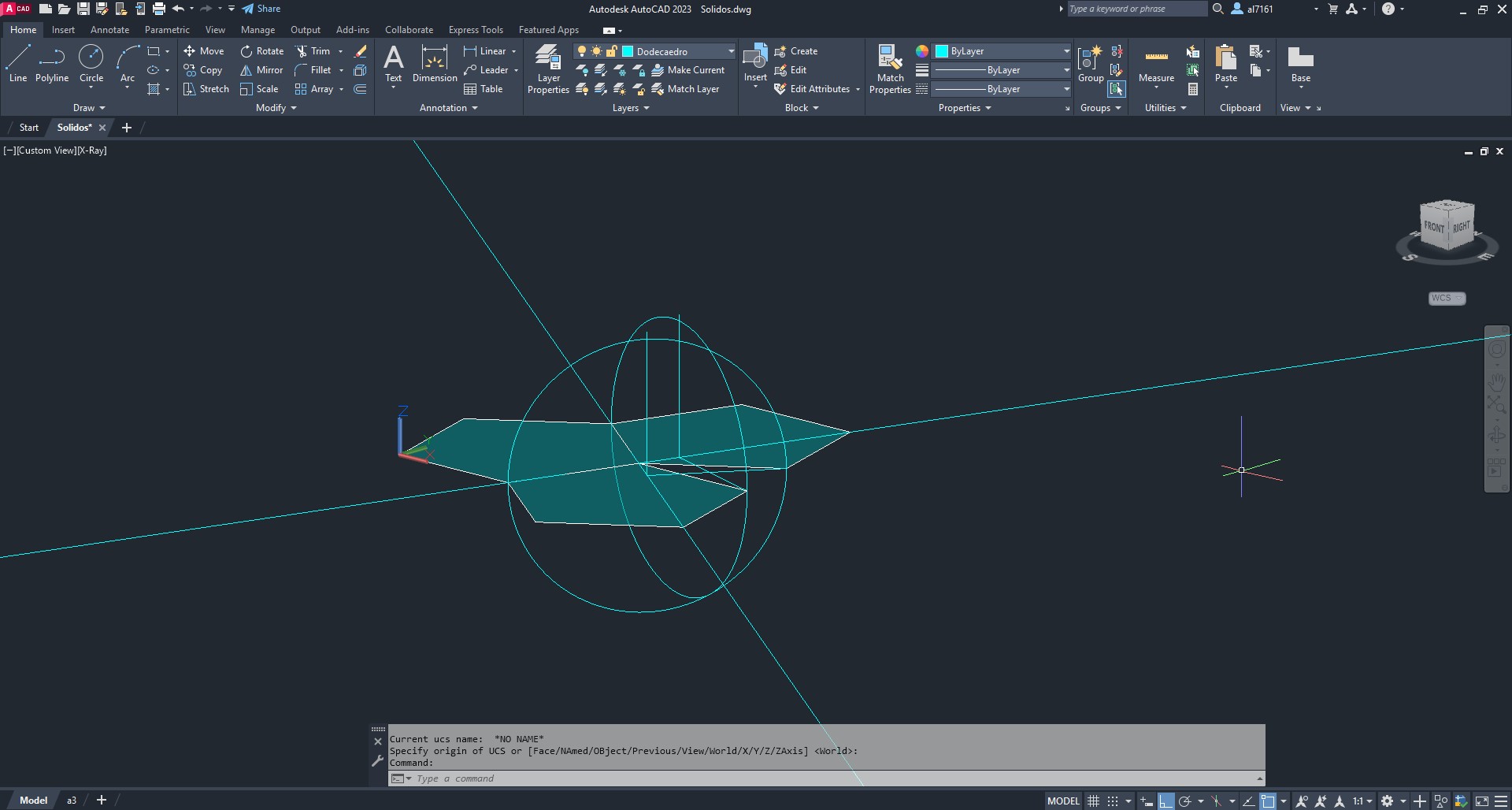Viewport: 1512px width, 810px height.
Task: Toggle Ortho mode in status bar
Action: (1165, 801)
